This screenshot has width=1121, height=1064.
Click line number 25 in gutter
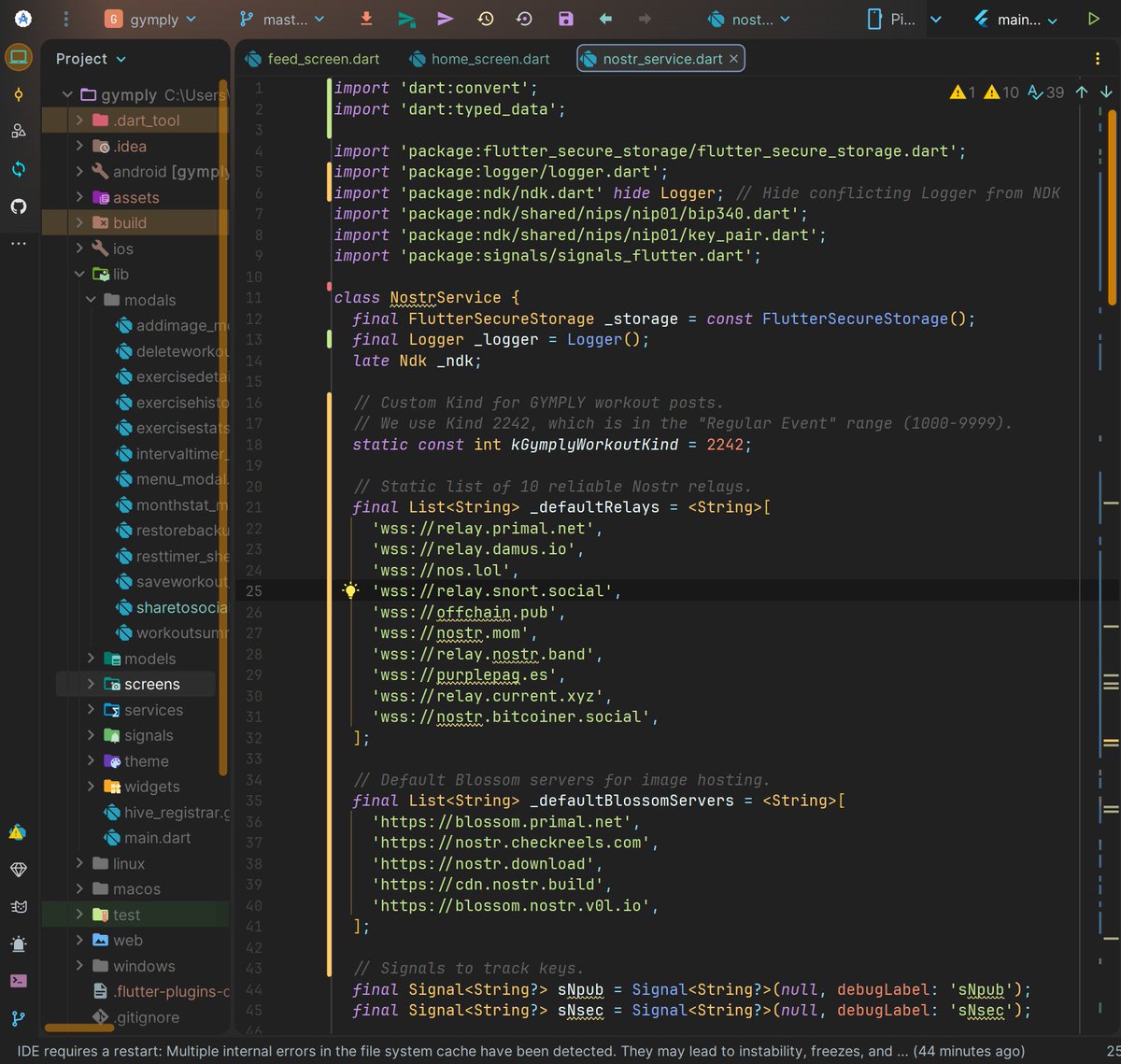(254, 591)
